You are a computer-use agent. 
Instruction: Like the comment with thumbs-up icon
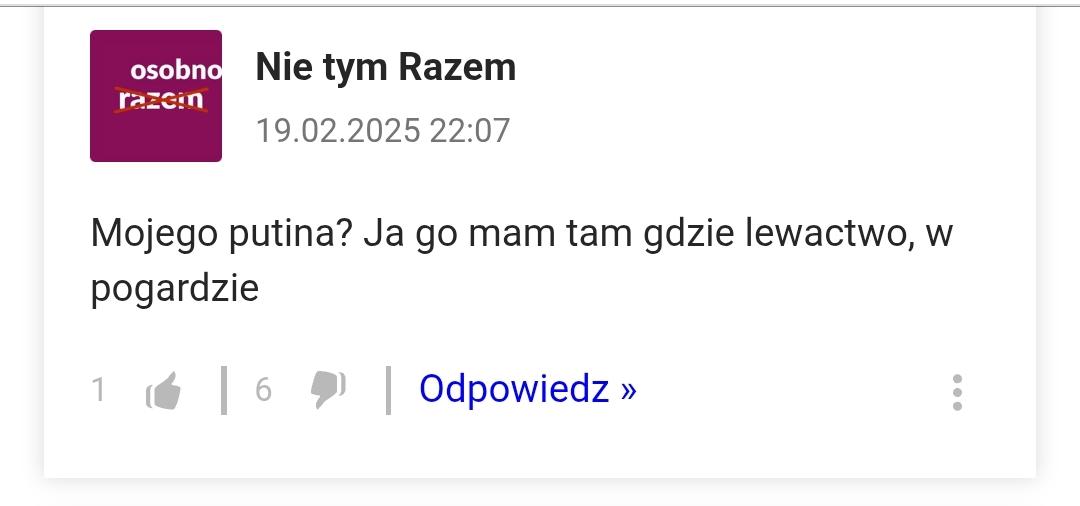point(163,390)
